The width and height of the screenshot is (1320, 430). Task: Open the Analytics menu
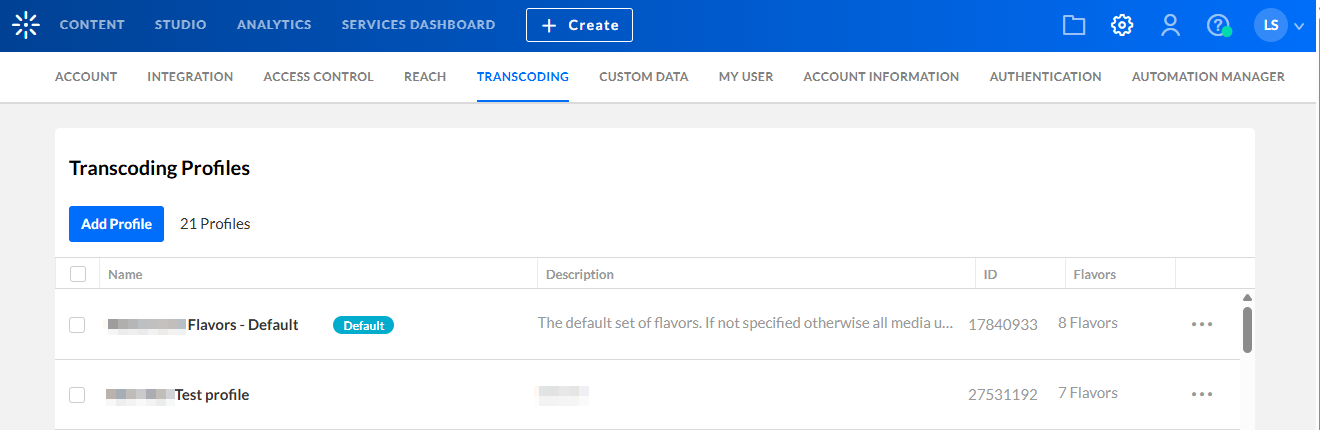[274, 25]
